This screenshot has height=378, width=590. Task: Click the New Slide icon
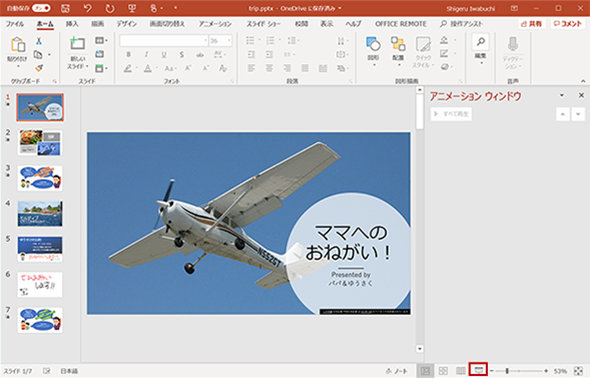pos(78,44)
